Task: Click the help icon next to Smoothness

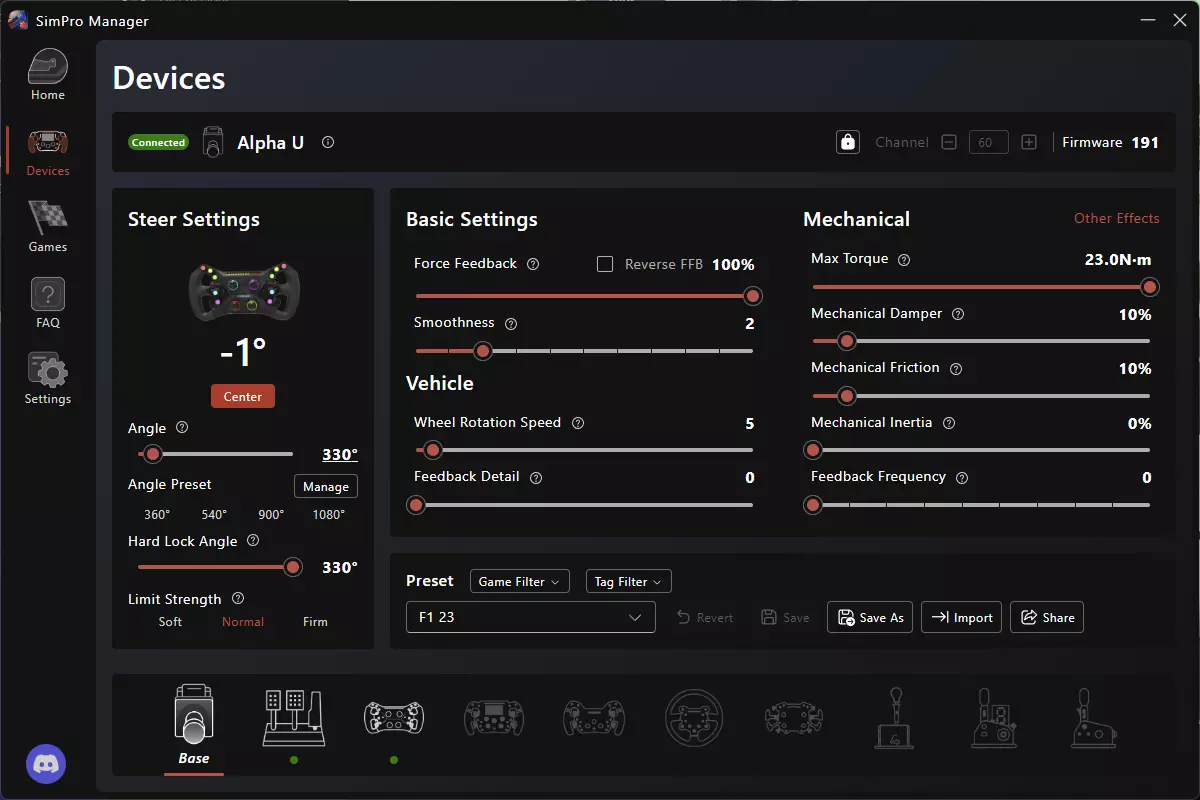Action: (511, 323)
